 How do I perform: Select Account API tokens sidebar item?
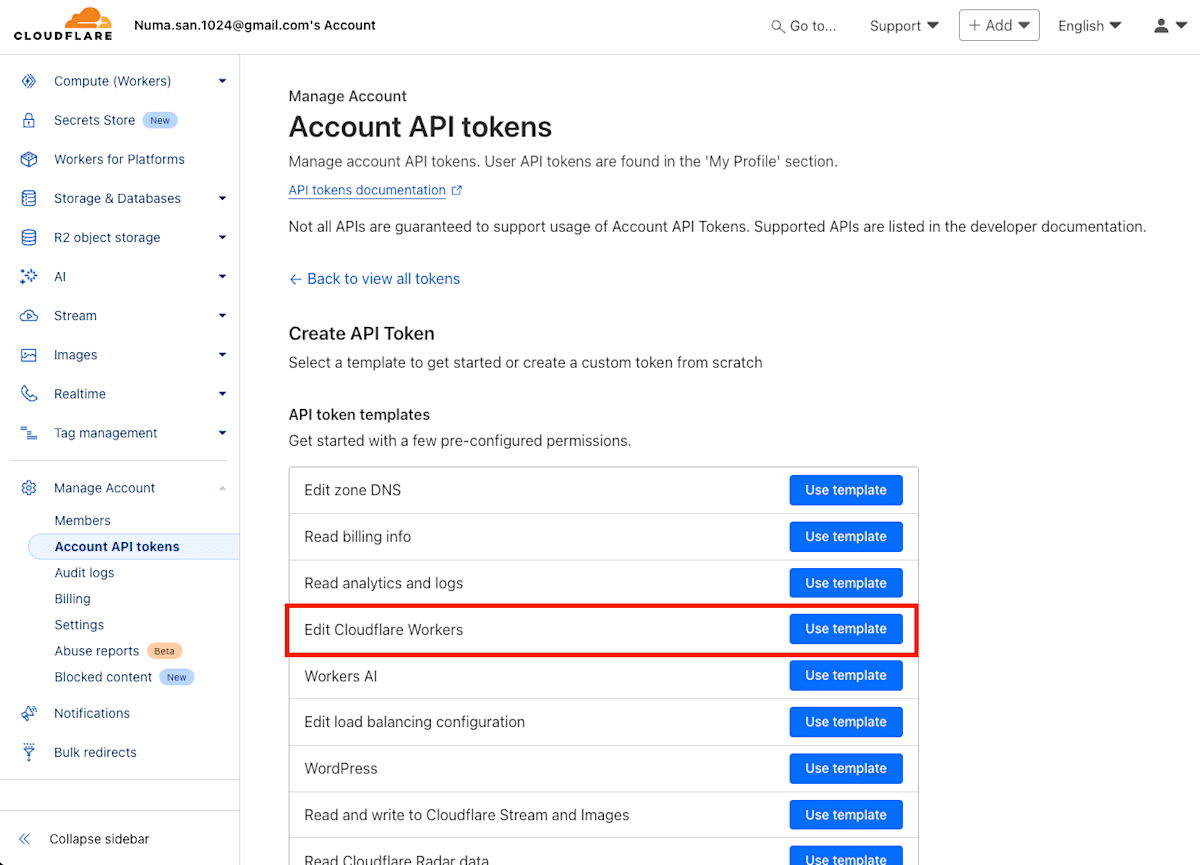click(x=133, y=546)
